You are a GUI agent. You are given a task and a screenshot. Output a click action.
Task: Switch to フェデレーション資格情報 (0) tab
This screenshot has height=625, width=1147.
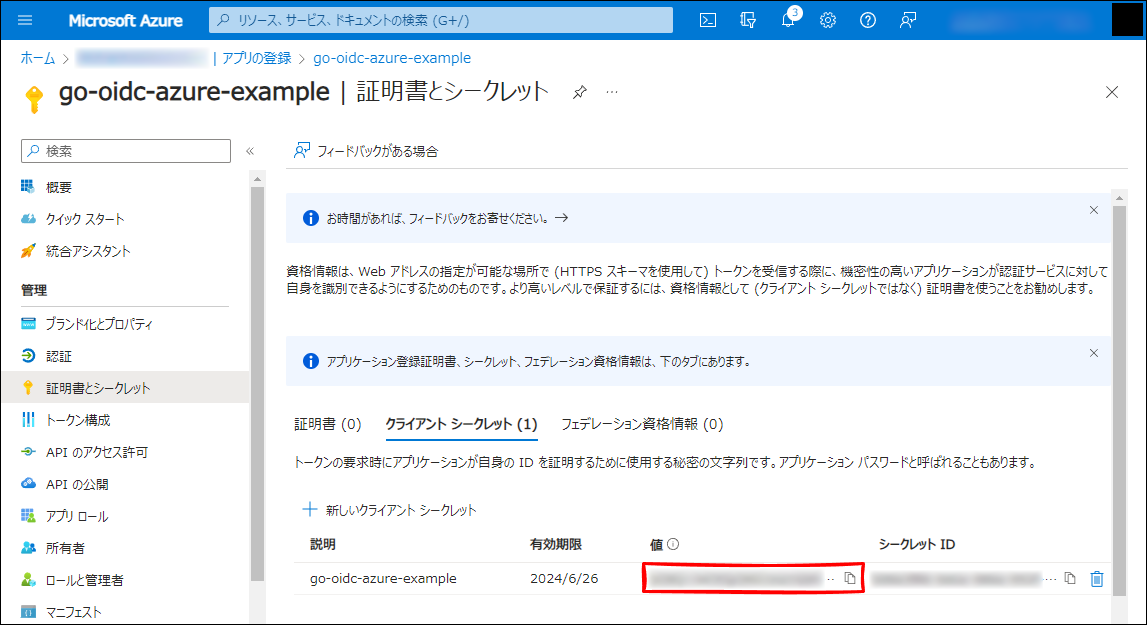coord(641,424)
